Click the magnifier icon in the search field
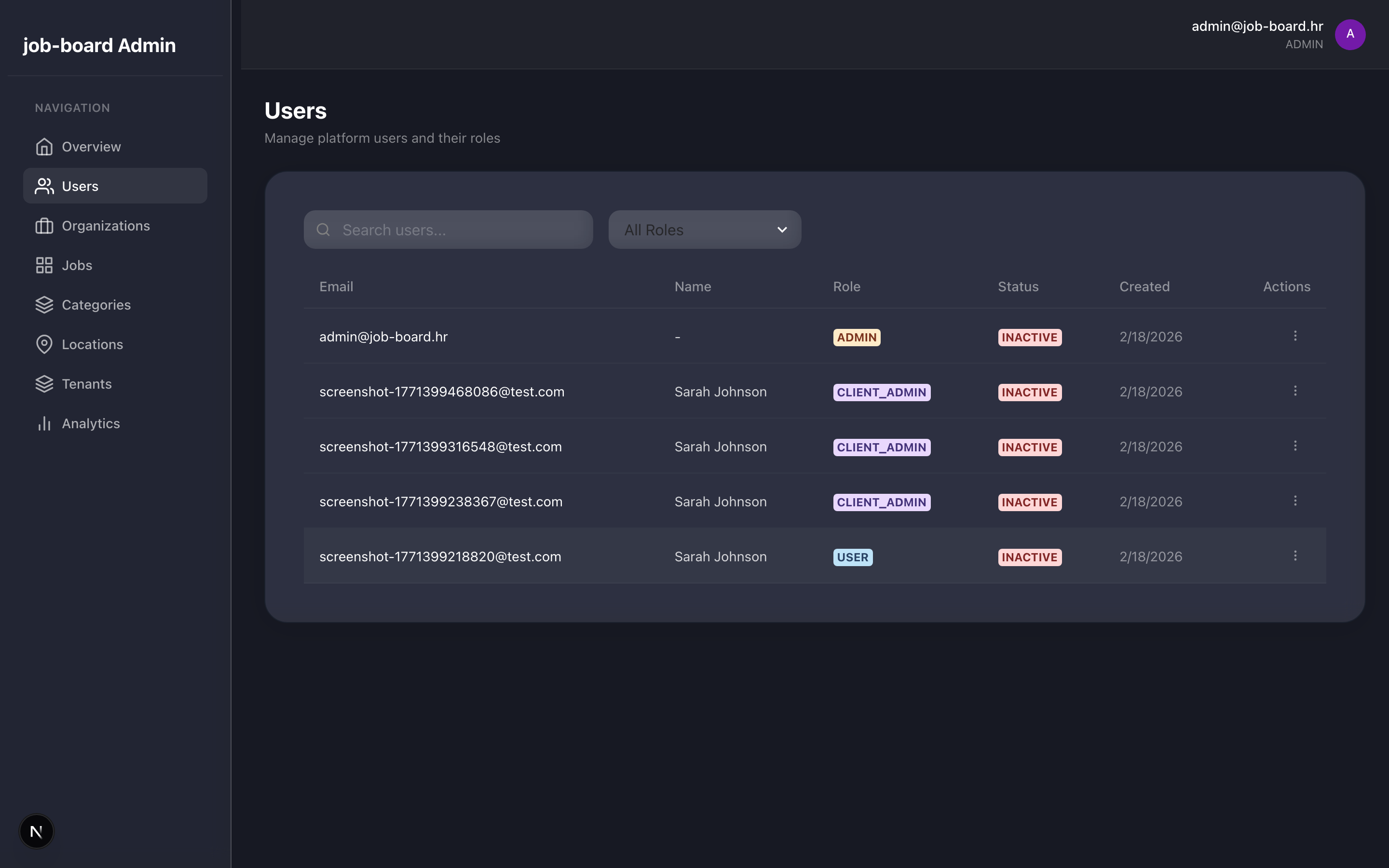The image size is (1389, 868). 323,229
